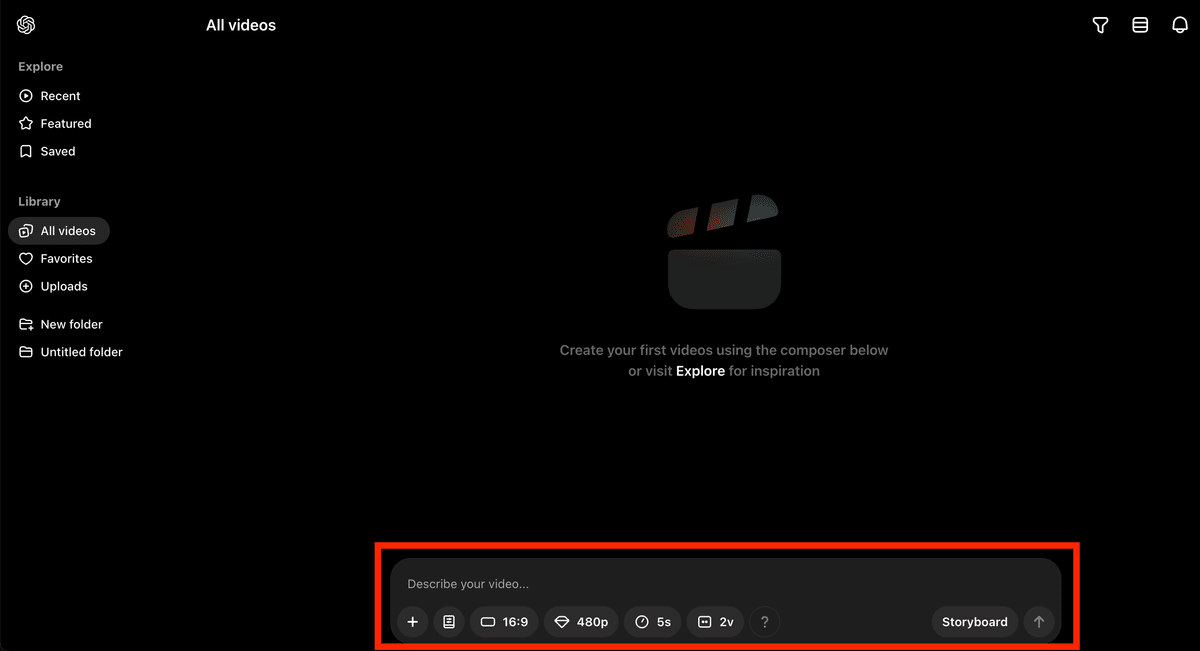Switch layout using the view icon
The width and height of the screenshot is (1200, 651).
tap(1140, 25)
